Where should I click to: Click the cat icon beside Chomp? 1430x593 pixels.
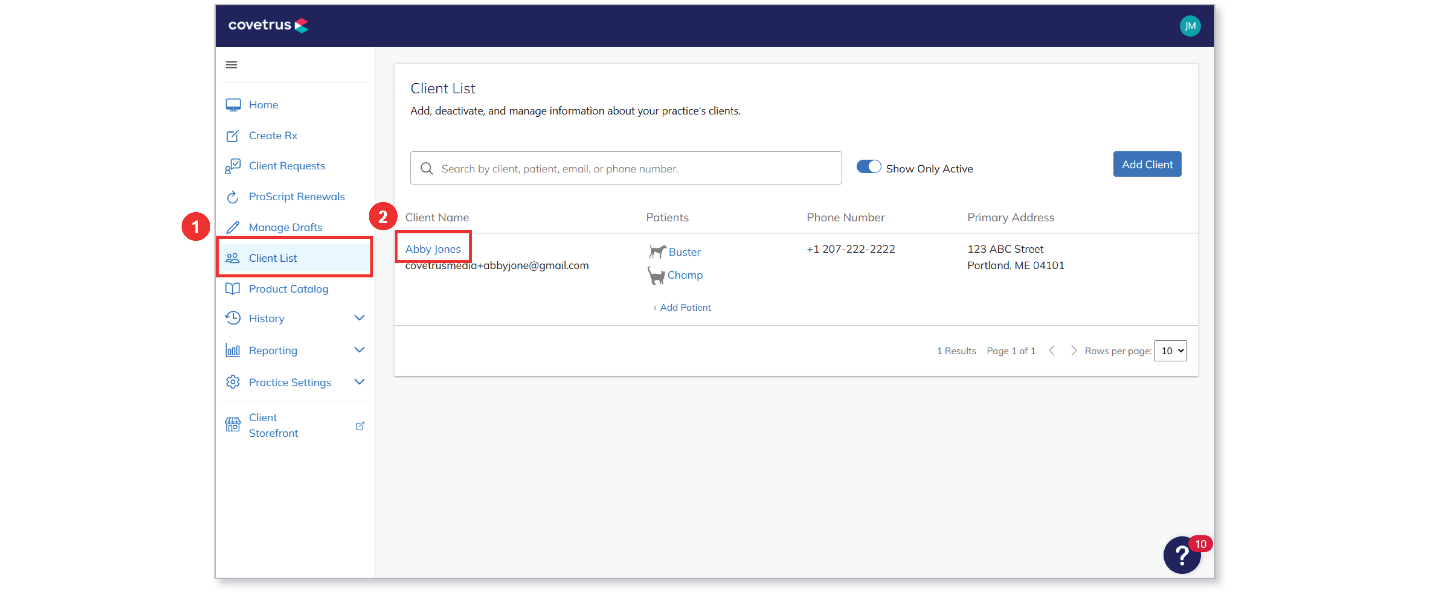[x=656, y=275]
